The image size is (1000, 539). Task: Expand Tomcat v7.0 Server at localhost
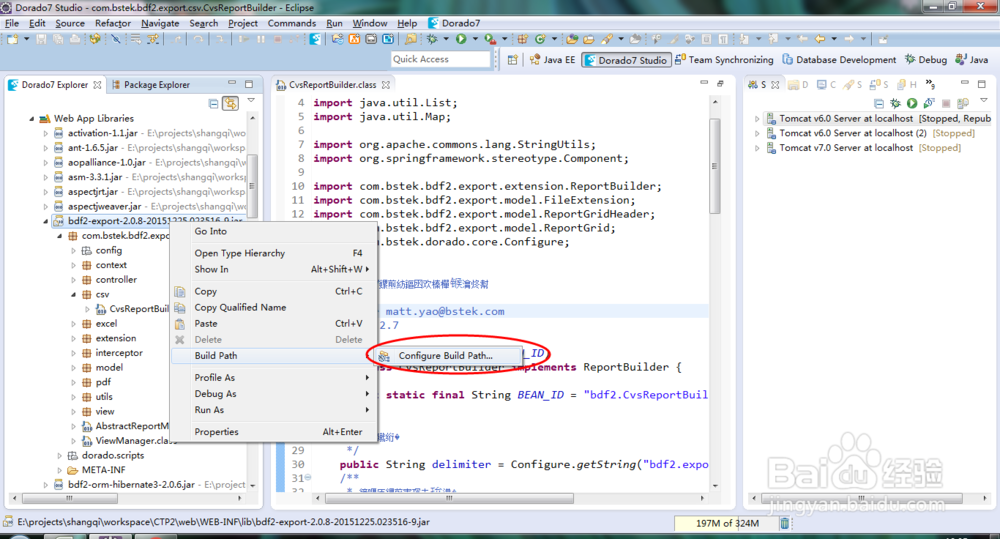point(757,148)
